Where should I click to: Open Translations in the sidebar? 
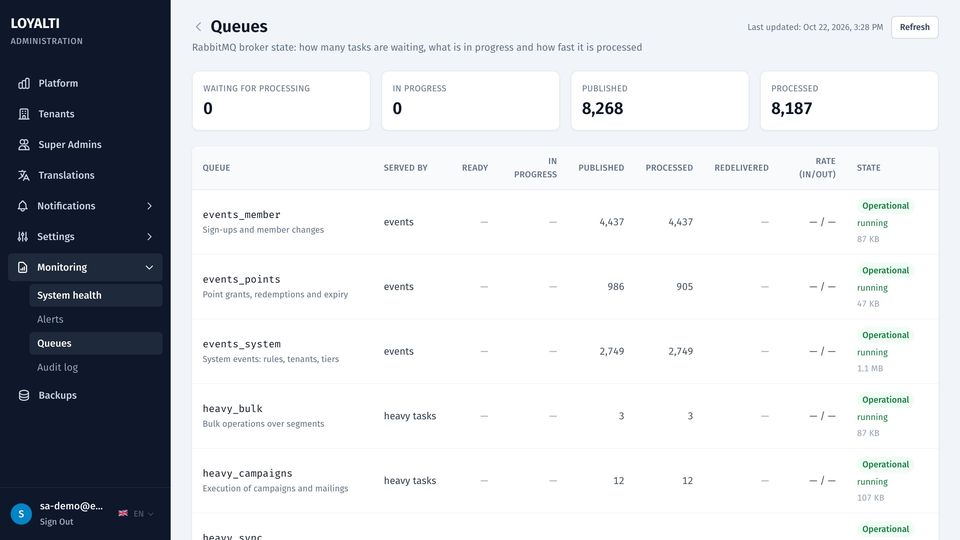tap(85, 175)
